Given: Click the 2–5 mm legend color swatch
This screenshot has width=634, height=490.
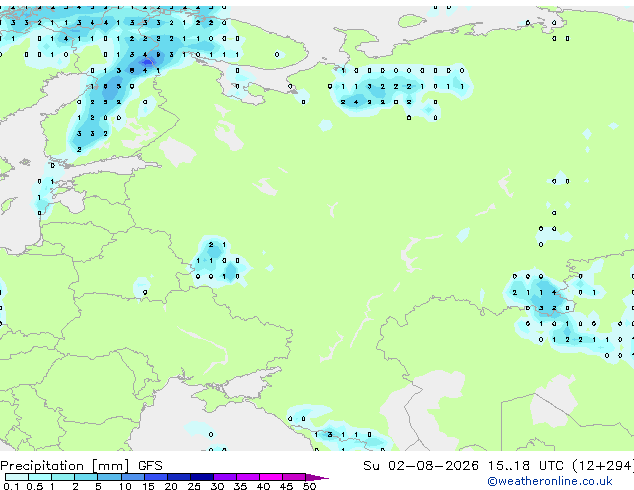Looking at the screenshot, I should point(86,477).
